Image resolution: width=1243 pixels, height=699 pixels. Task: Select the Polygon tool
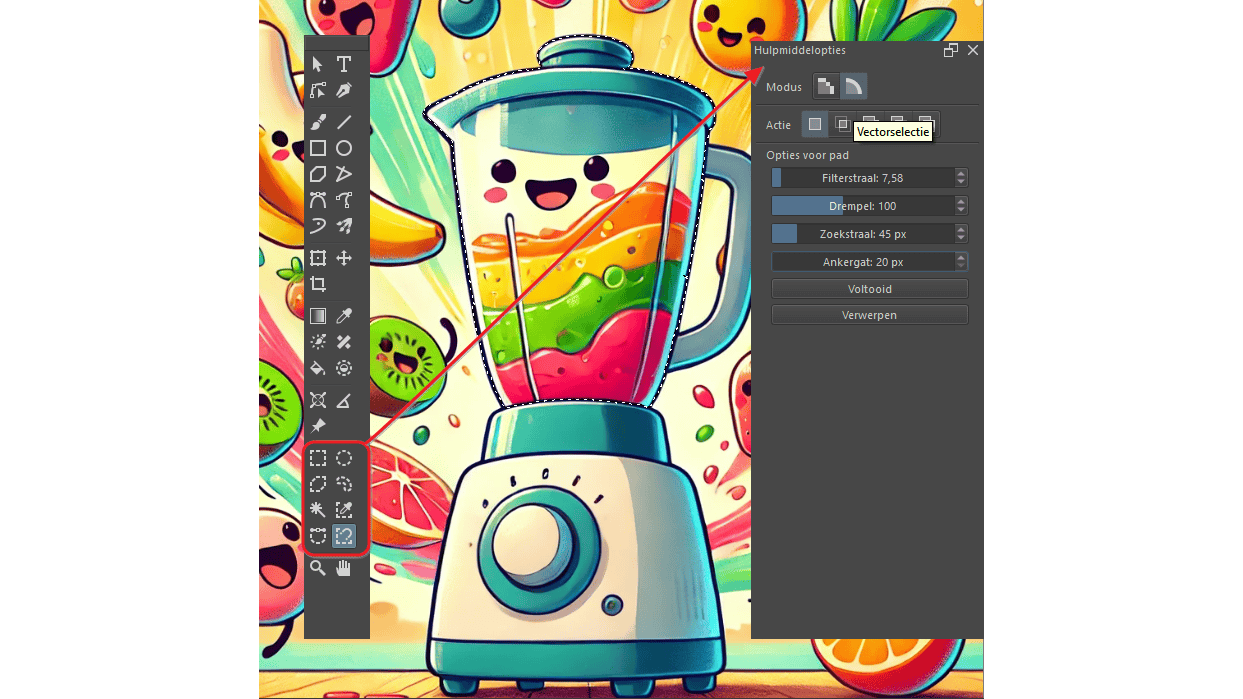(318, 174)
